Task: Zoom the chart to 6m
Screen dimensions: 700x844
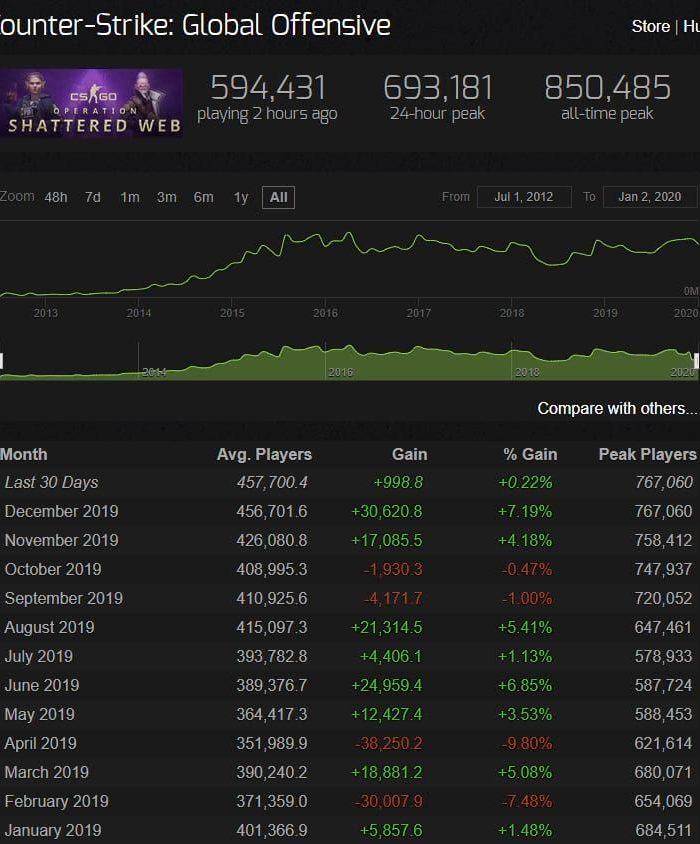Action: (x=204, y=197)
